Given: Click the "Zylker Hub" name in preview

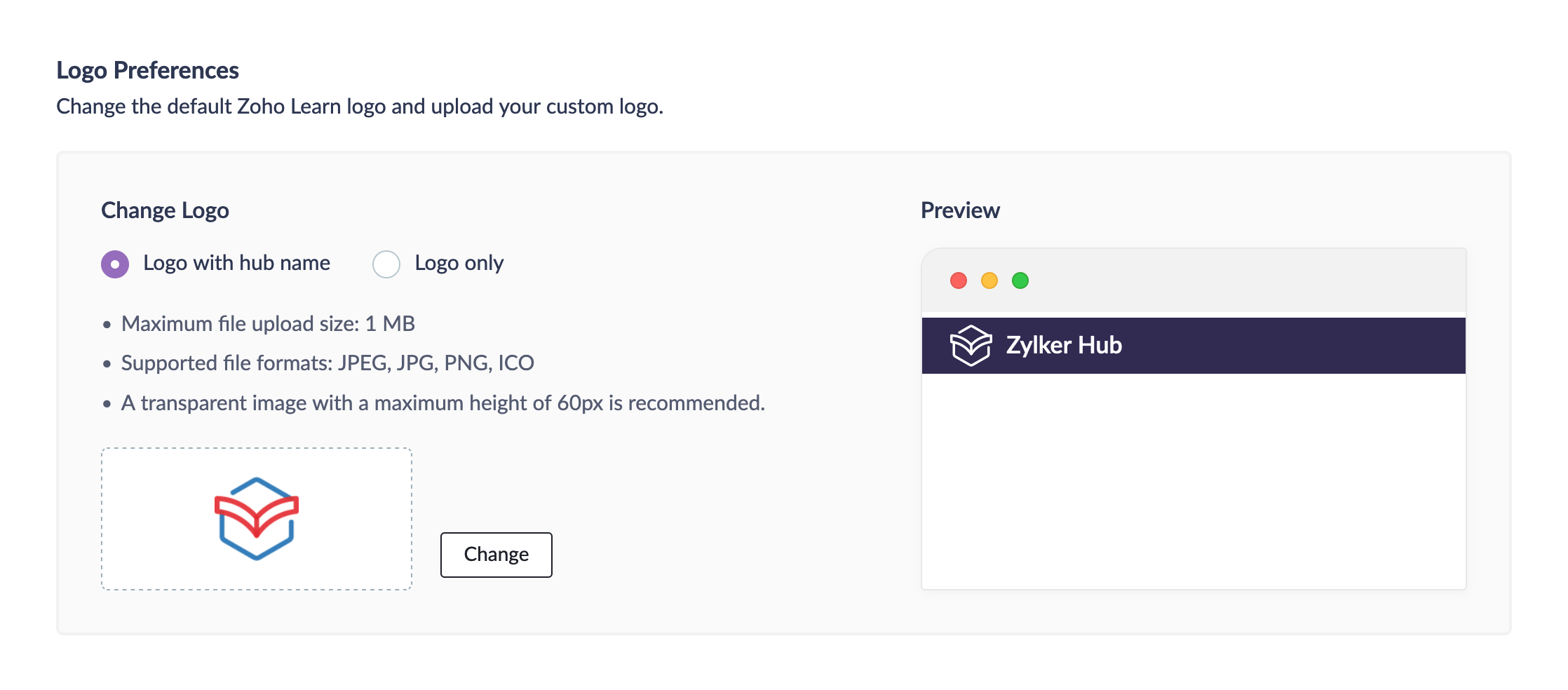Looking at the screenshot, I should (1064, 345).
